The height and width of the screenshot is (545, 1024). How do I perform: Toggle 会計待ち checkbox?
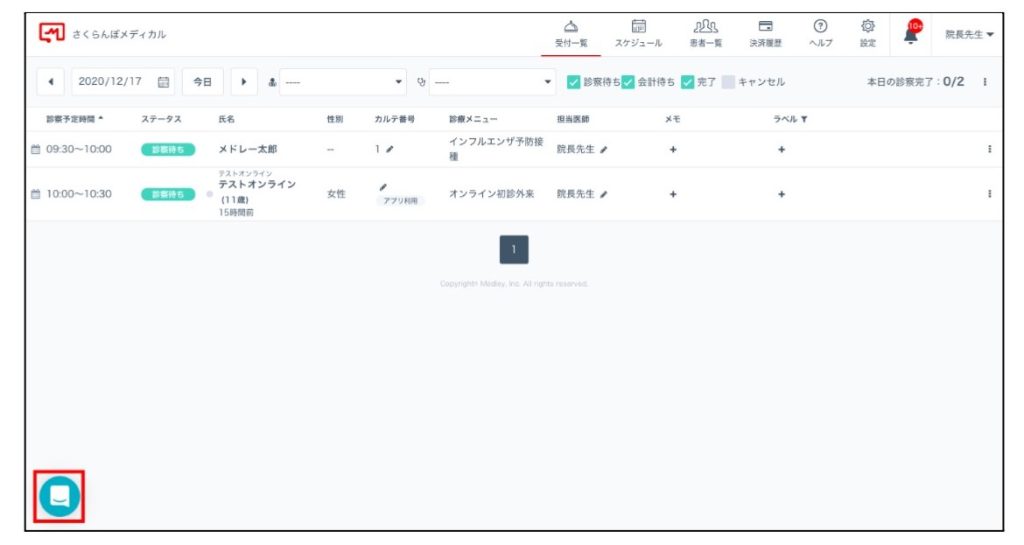(x=628, y=82)
